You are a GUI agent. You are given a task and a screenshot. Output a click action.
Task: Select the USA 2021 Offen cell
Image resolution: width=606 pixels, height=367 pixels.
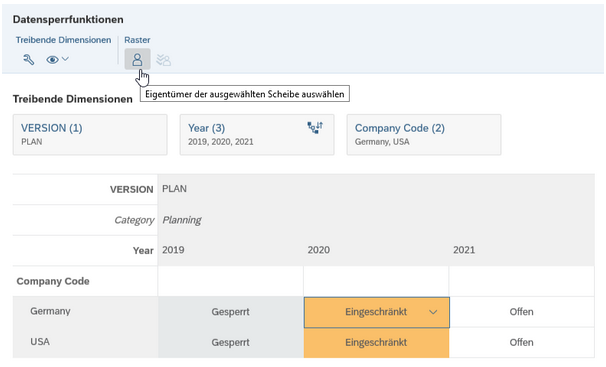click(522, 343)
